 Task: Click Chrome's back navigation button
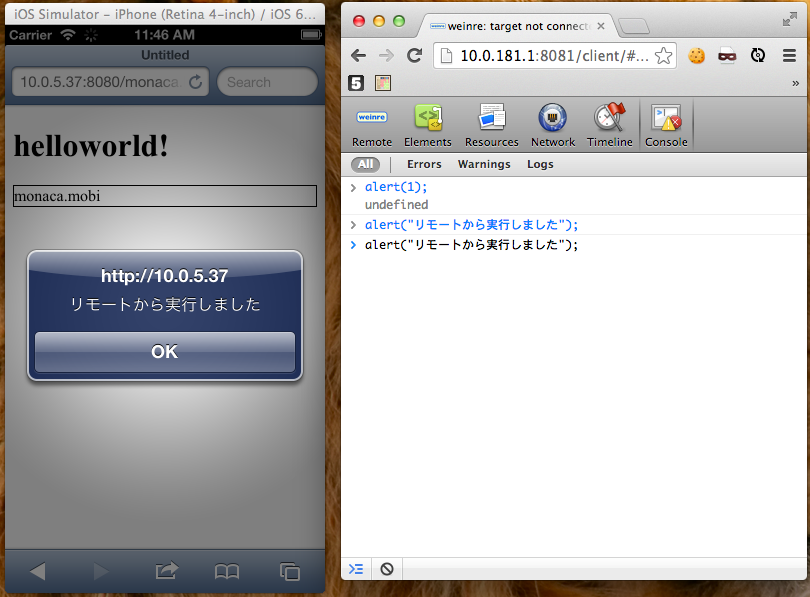pos(358,56)
